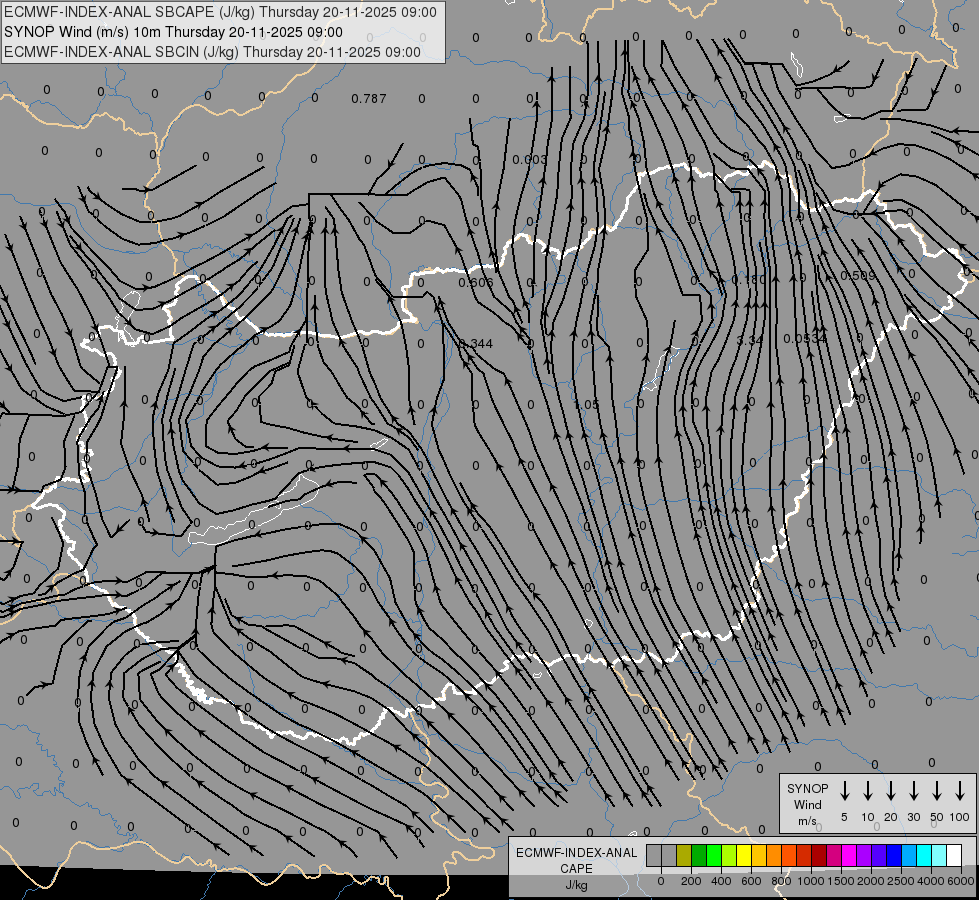The height and width of the screenshot is (900, 979).
Task: Click the 0.506 value on the map
Action: (x=476, y=282)
